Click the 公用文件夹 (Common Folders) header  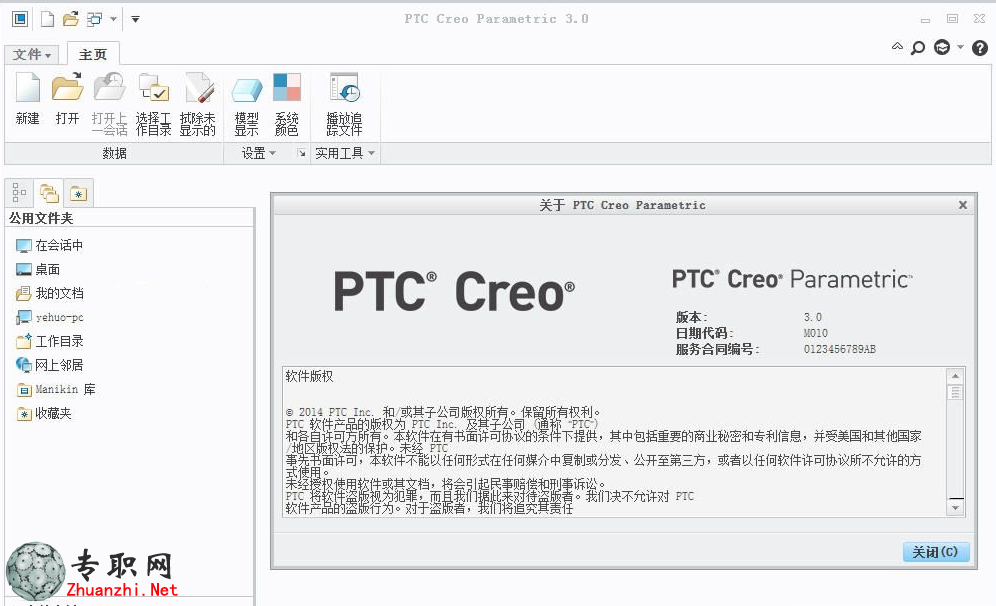(x=41, y=219)
